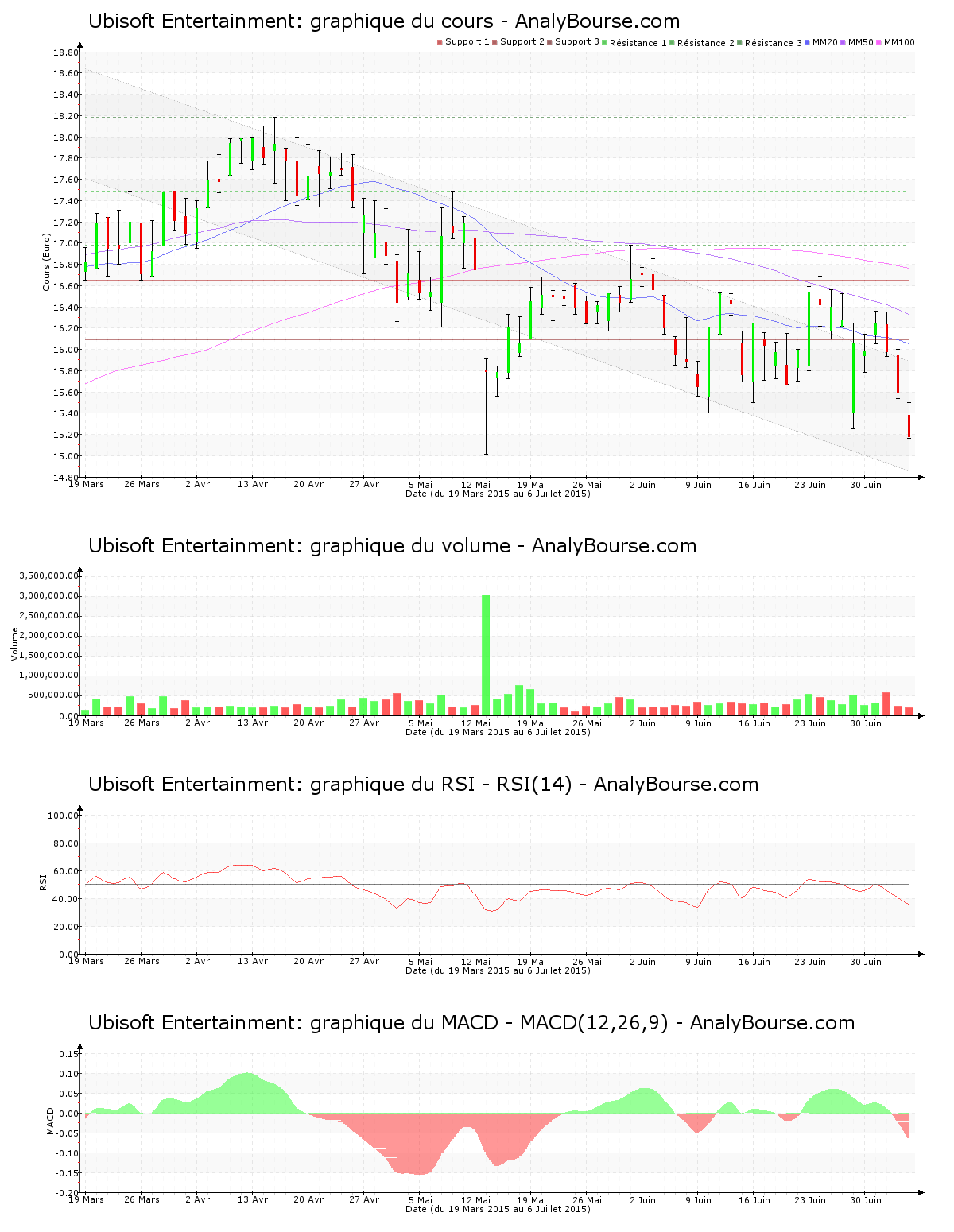
Task: Click the MM100 legend entry
Action: 895,42
